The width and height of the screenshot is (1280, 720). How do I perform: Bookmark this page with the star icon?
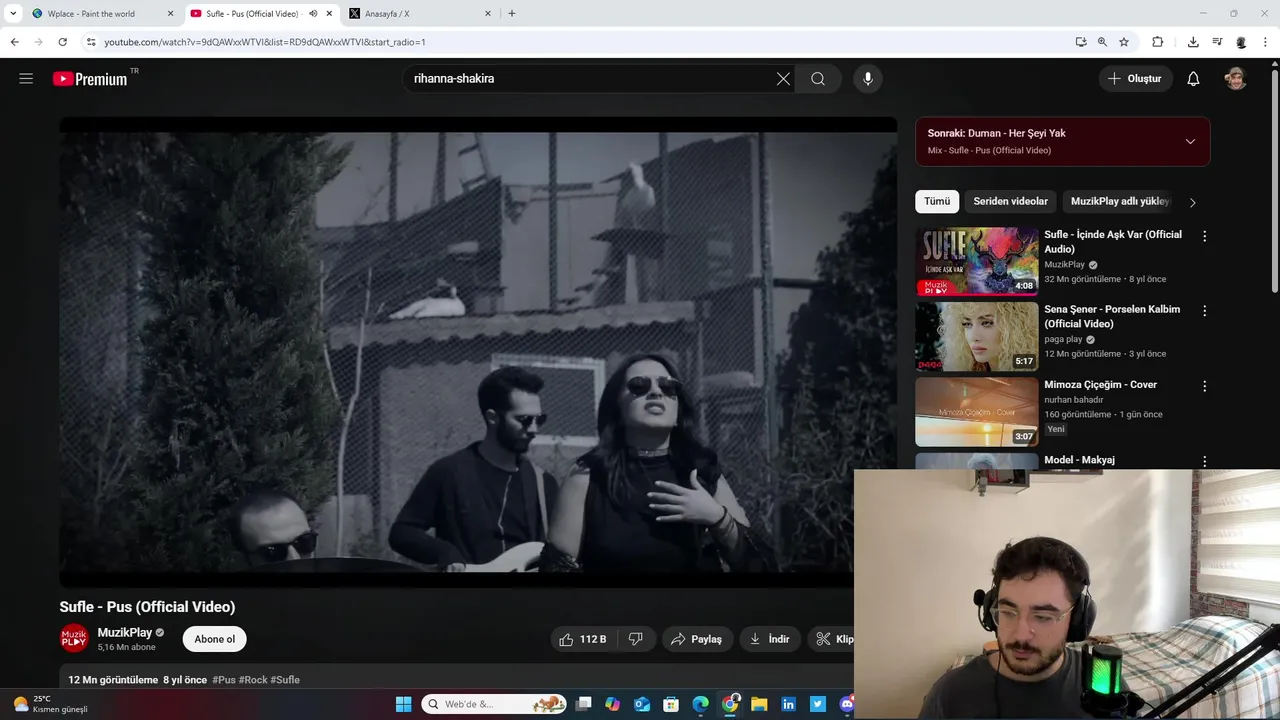click(1124, 42)
